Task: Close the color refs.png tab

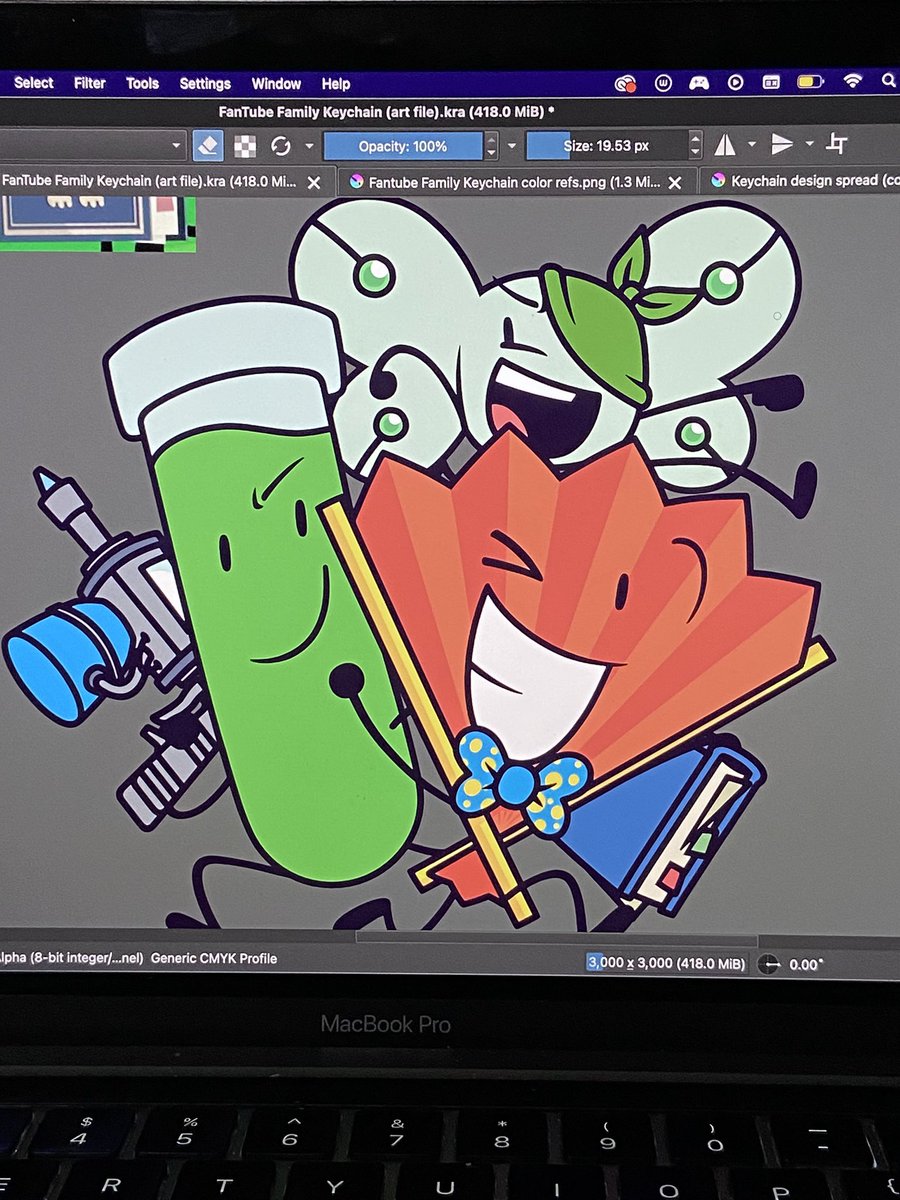Action: [675, 183]
